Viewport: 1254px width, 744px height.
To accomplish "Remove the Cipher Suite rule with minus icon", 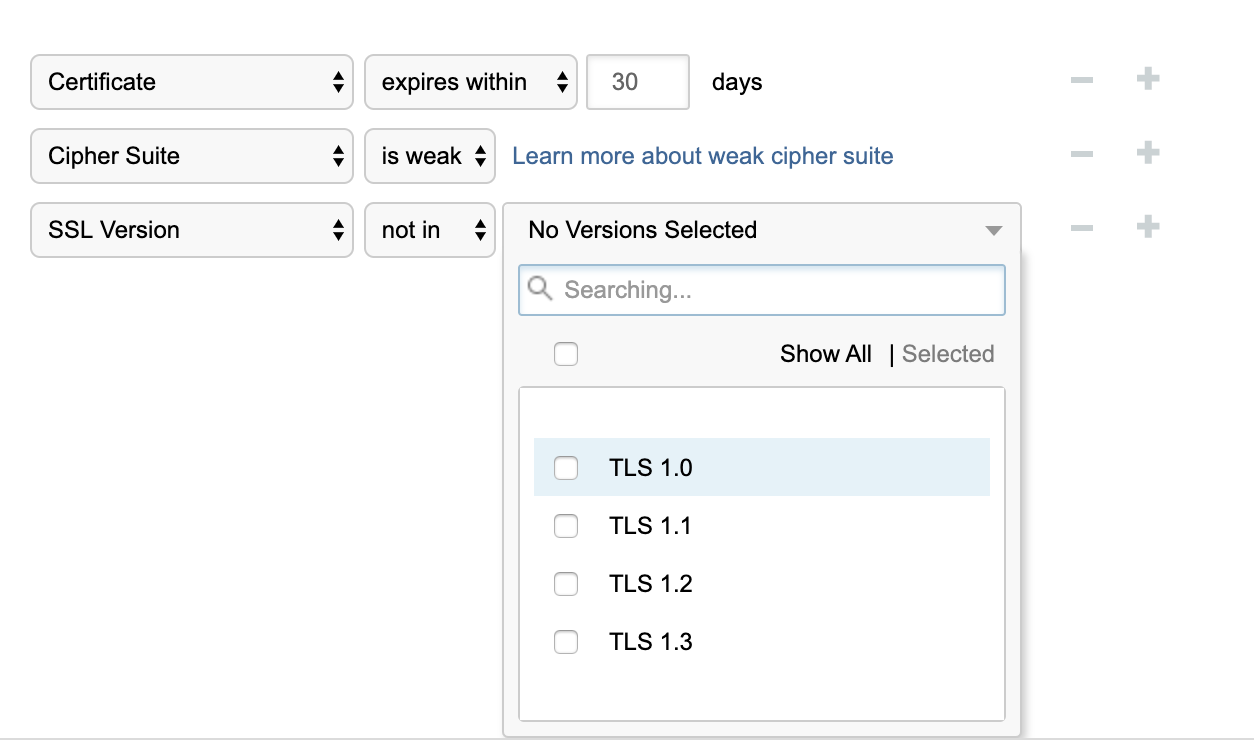I will click(1081, 154).
